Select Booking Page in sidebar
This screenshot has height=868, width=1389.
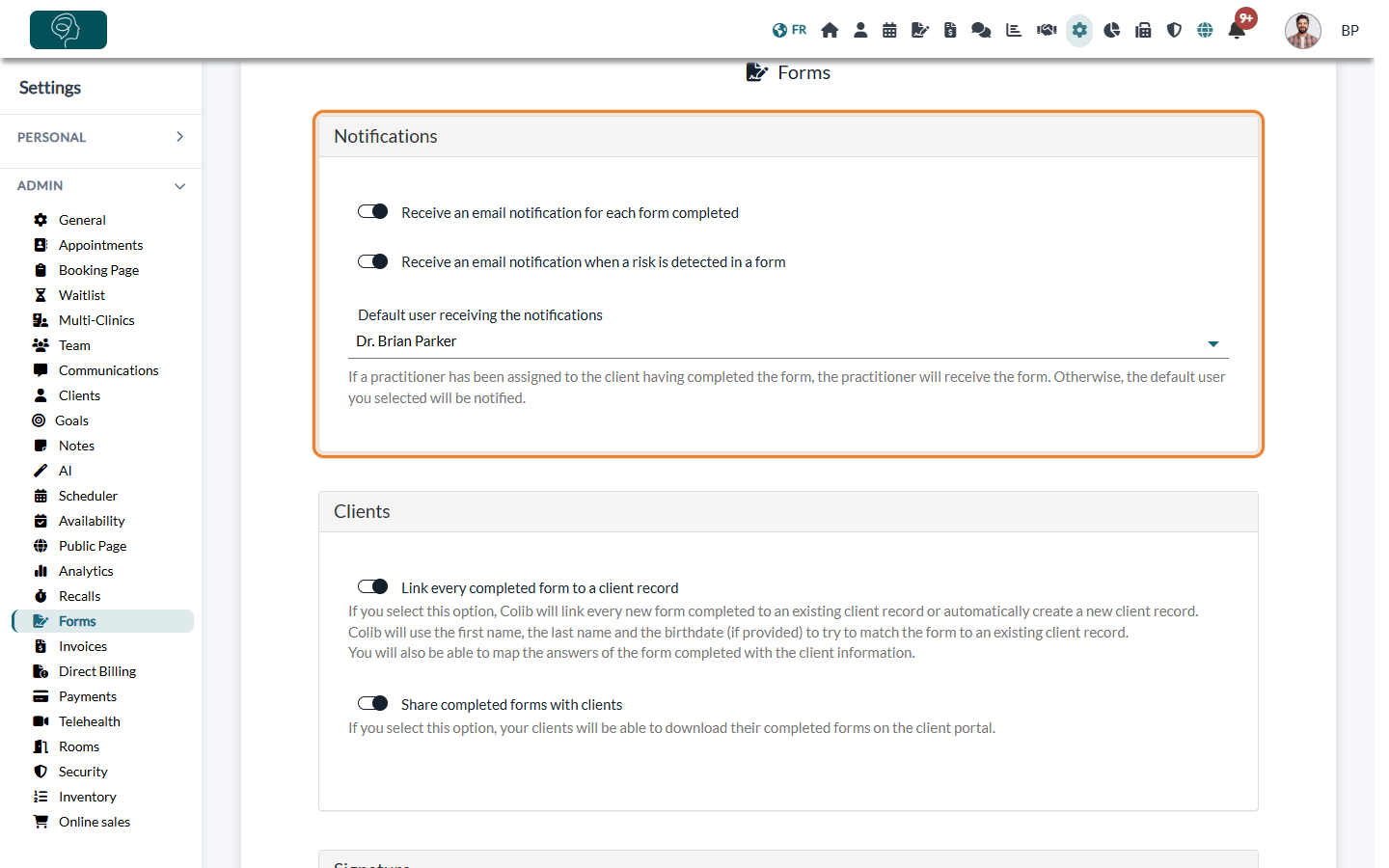98,270
